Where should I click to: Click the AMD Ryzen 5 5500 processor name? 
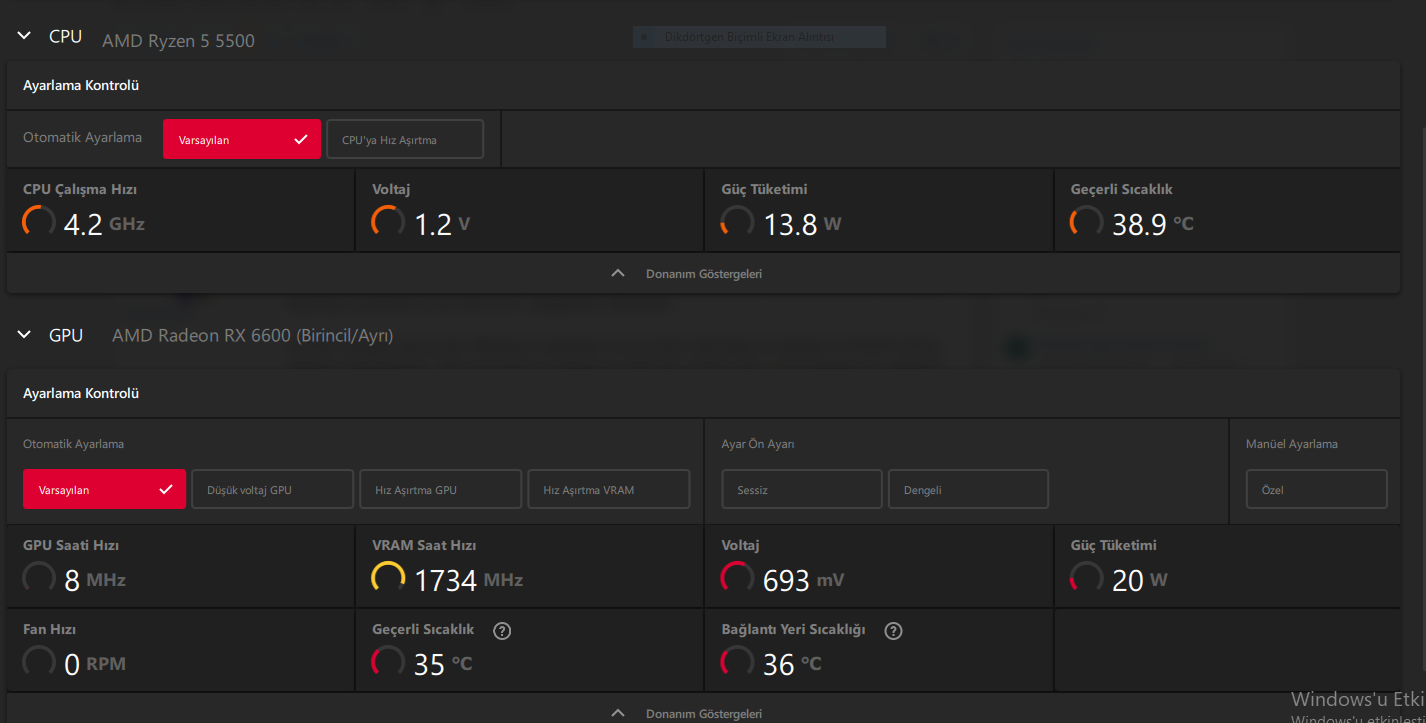(178, 41)
